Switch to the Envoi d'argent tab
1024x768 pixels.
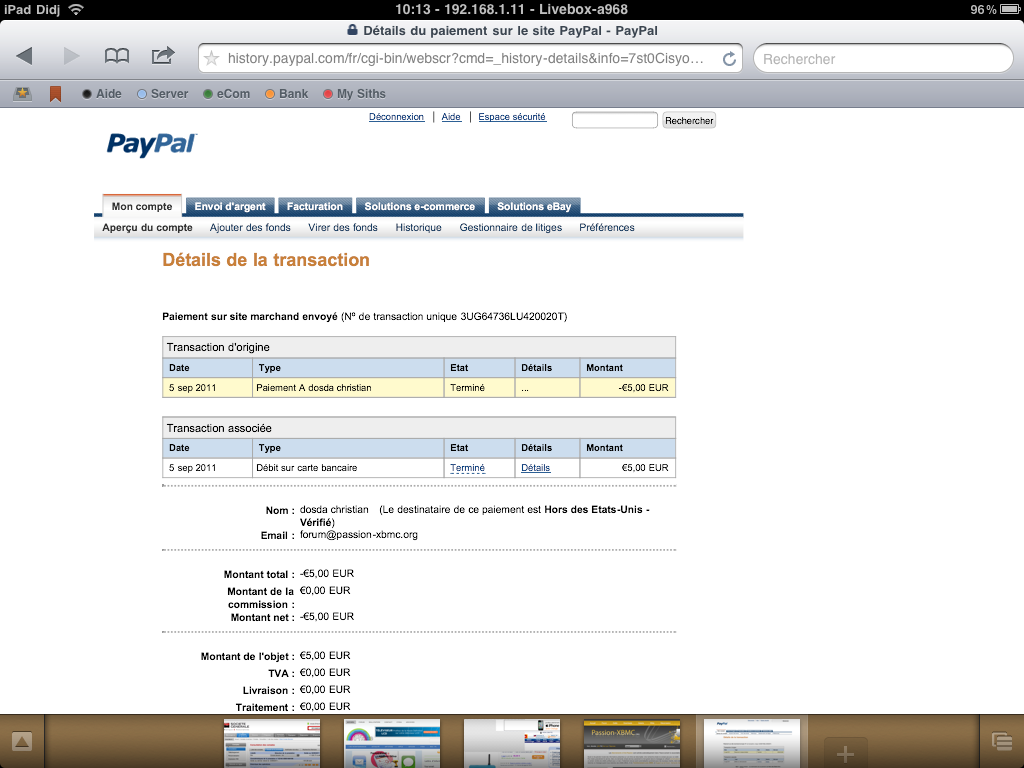pos(230,206)
